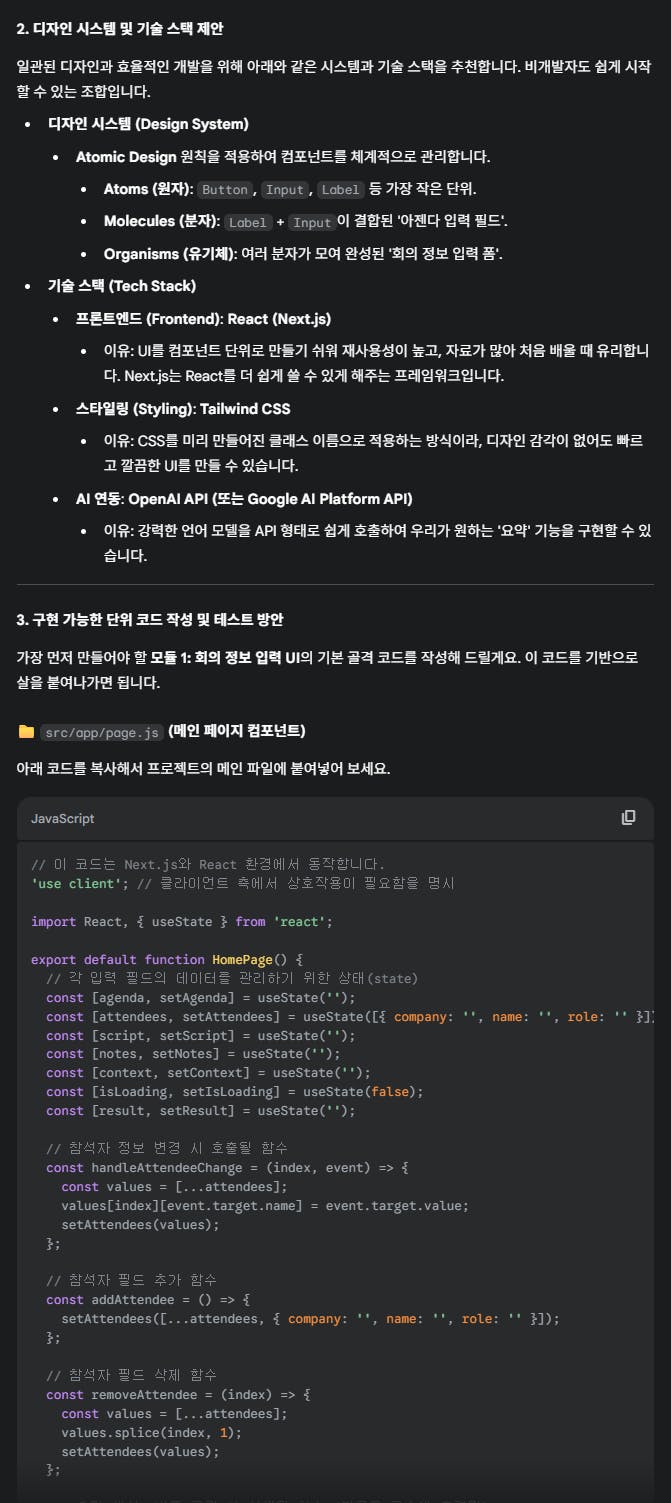
Task: Click the 'const [attendees, setAttendees]' code line
Action: pyautogui.click(x=350, y=1016)
